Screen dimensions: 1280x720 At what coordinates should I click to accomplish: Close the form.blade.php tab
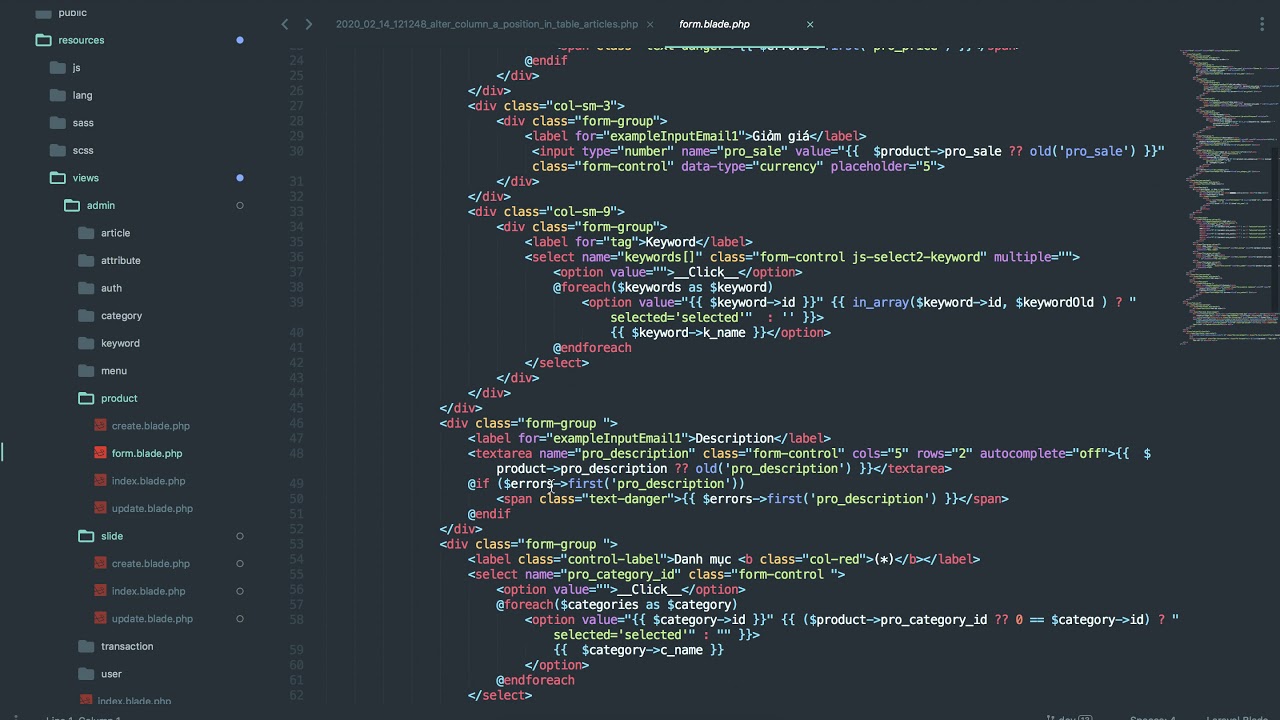pos(810,24)
